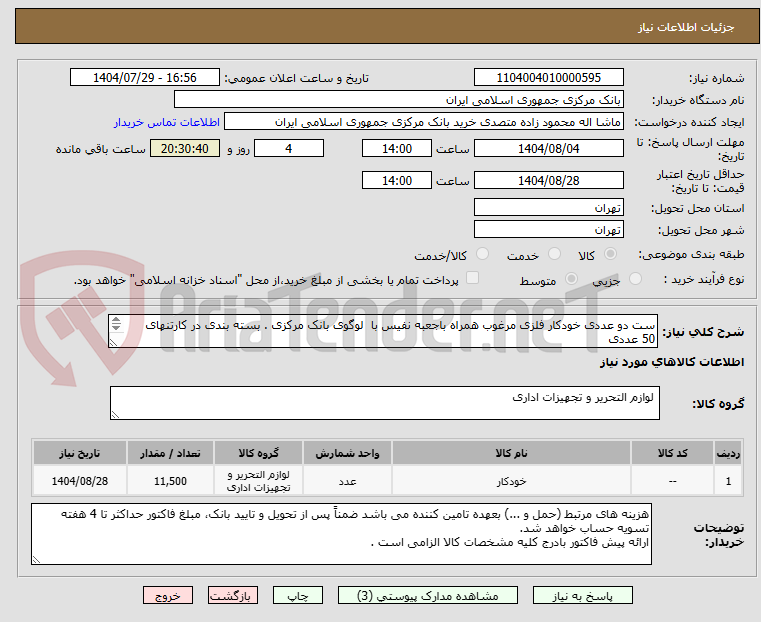Click the تعداد / مقدار column header
The width and height of the screenshot is (761, 622).
tap(170, 453)
